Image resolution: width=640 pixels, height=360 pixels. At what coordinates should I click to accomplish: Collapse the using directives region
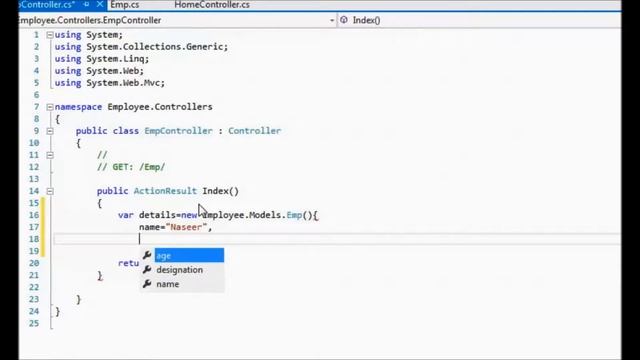[x=50, y=35]
